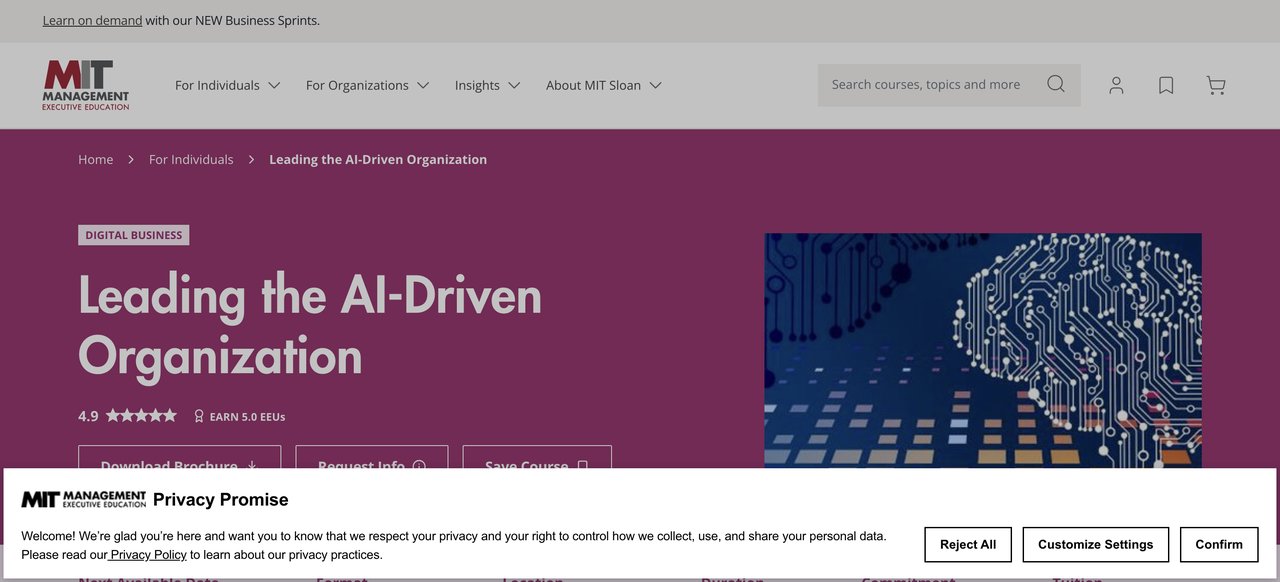Open saved courses bookmark icon
The image size is (1280, 582).
click(1166, 85)
